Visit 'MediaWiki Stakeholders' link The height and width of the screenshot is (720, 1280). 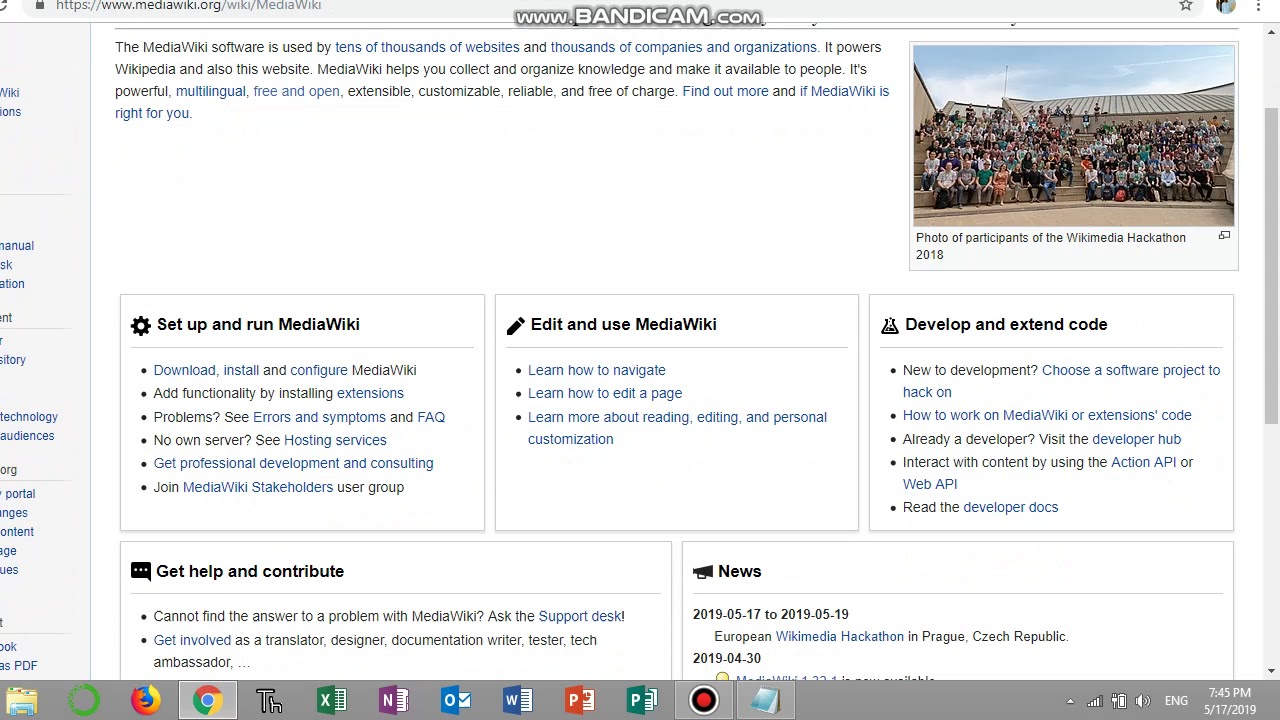(x=258, y=487)
